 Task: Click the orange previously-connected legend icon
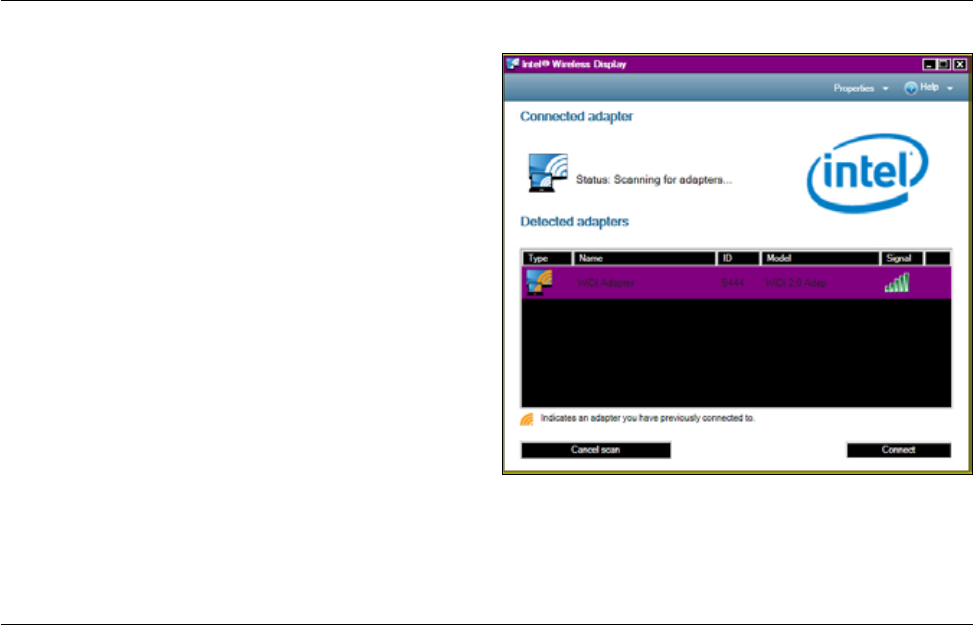coord(527,420)
